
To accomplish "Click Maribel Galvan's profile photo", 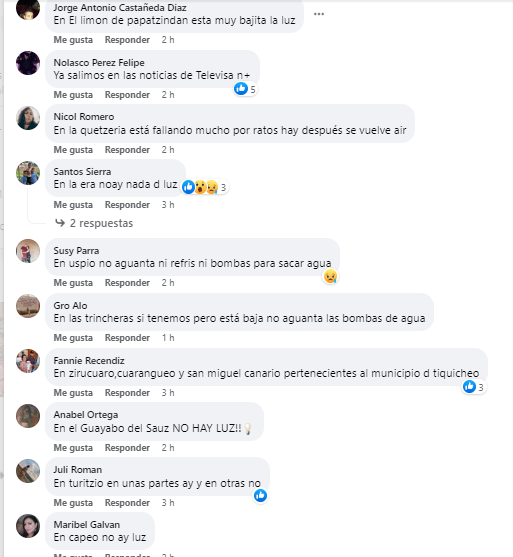I will (x=28, y=526).
